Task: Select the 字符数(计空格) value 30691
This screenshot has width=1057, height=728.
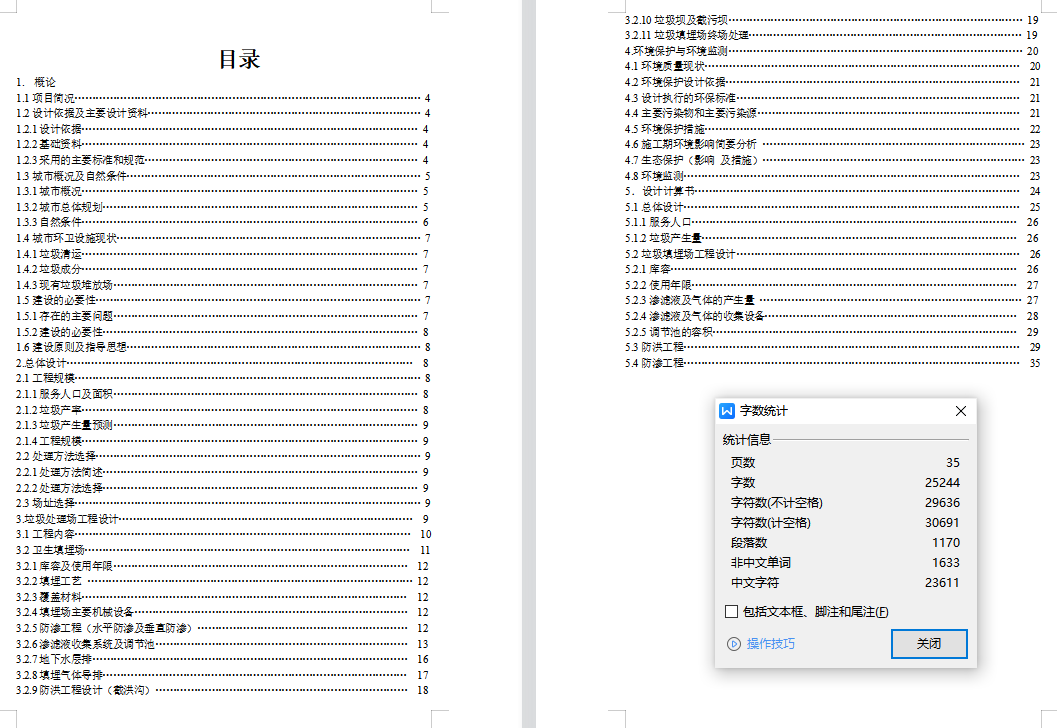Action: [942, 522]
